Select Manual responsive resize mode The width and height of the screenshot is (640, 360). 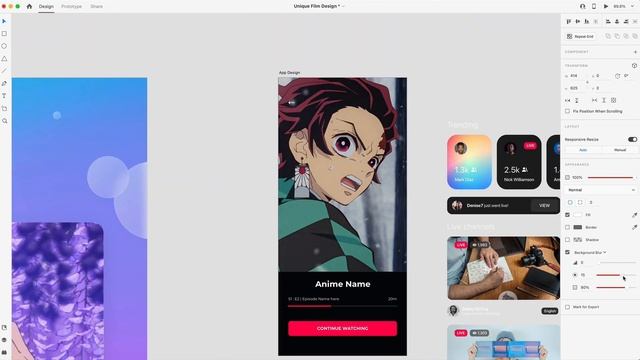[620, 150]
